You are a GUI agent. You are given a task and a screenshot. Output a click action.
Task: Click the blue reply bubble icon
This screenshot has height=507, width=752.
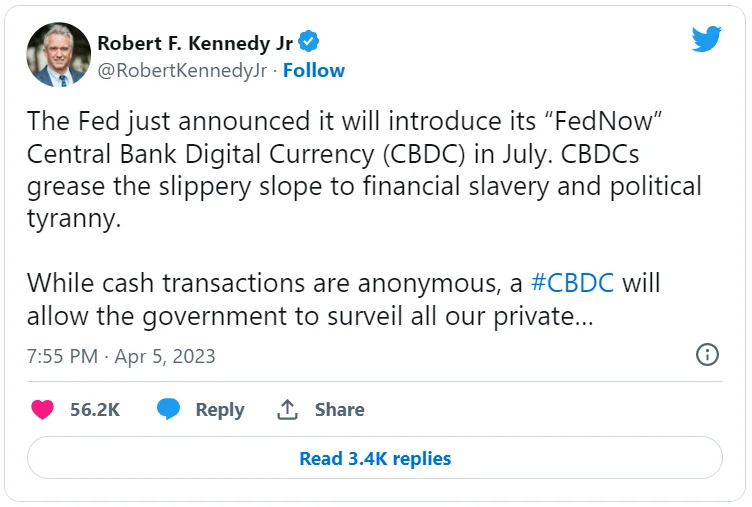pyautogui.click(x=169, y=409)
